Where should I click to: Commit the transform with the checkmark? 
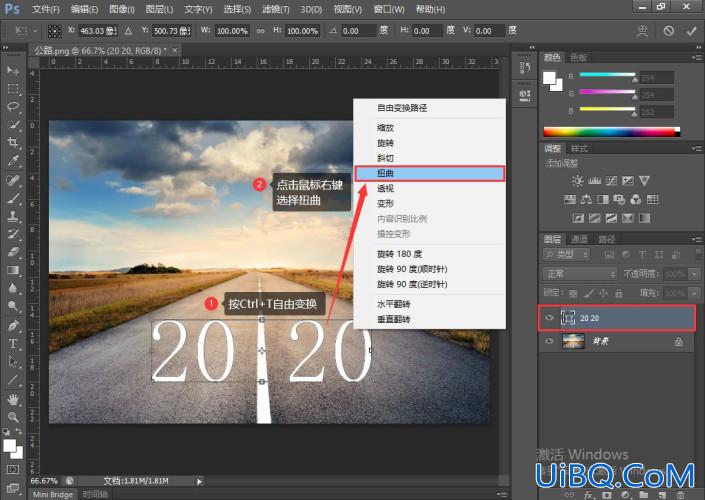tap(691, 31)
